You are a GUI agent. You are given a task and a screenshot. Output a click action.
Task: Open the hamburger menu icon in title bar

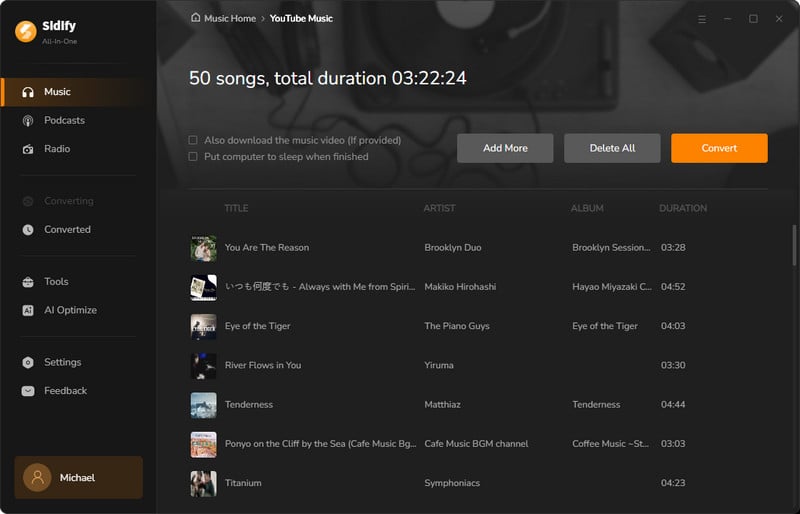(x=702, y=19)
